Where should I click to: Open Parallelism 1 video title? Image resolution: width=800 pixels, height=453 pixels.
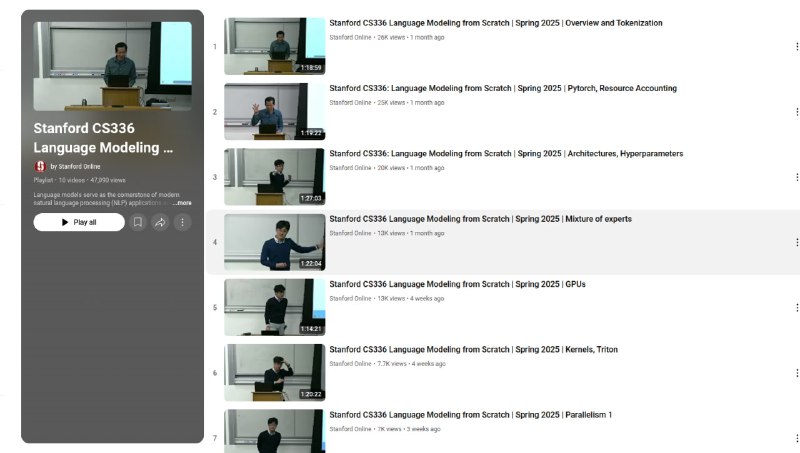[x=470, y=415]
